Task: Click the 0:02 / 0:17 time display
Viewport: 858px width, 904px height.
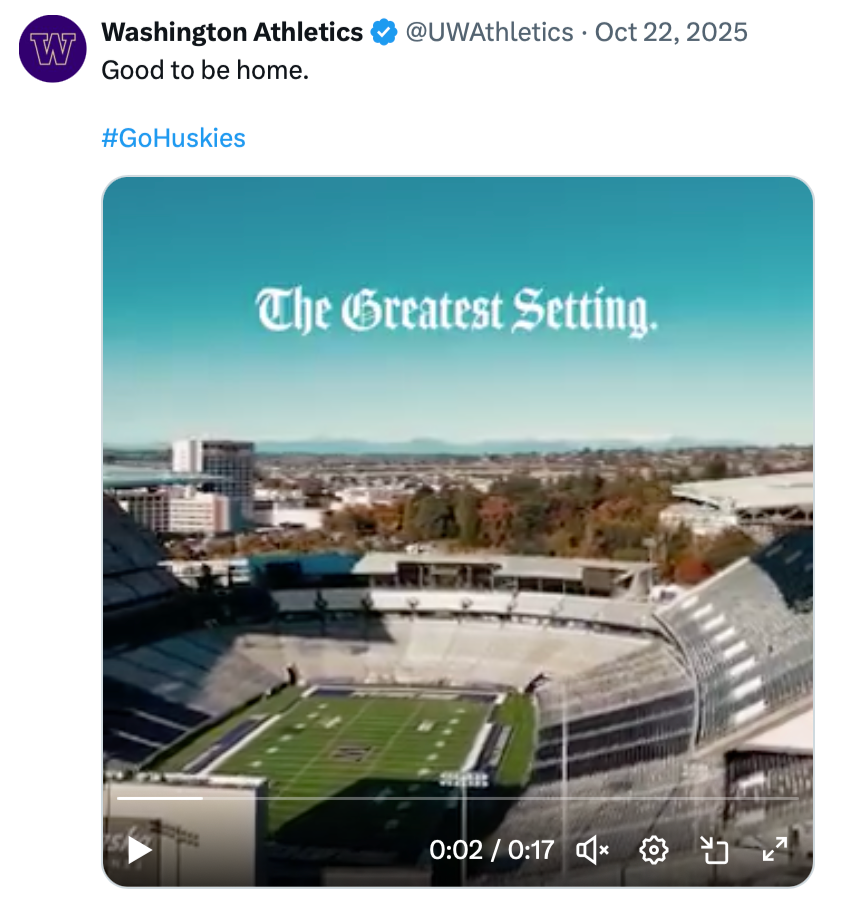Action: (491, 850)
